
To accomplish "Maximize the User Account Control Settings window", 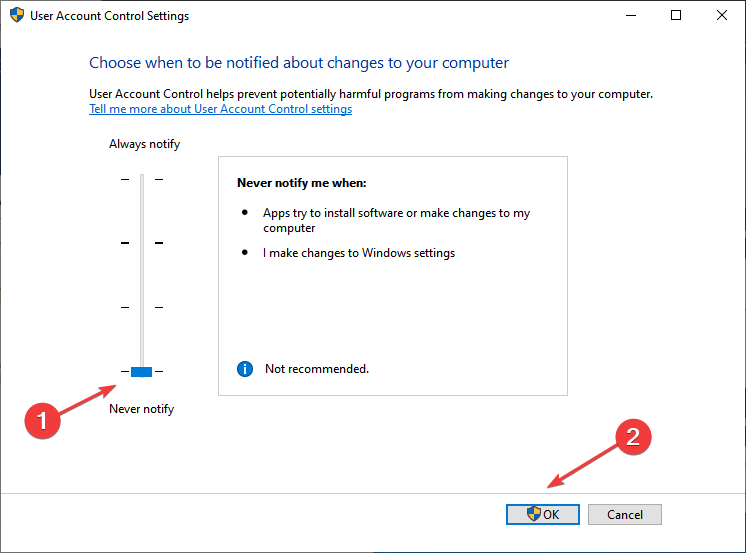I will pos(676,15).
